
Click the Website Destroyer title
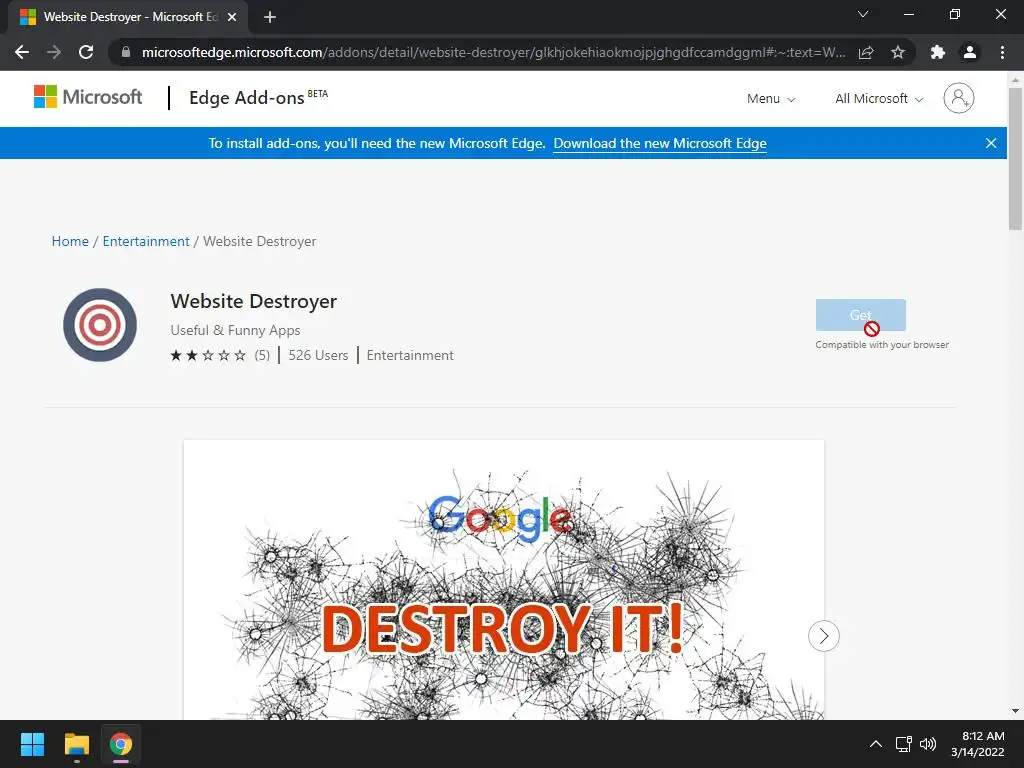pyautogui.click(x=253, y=301)
